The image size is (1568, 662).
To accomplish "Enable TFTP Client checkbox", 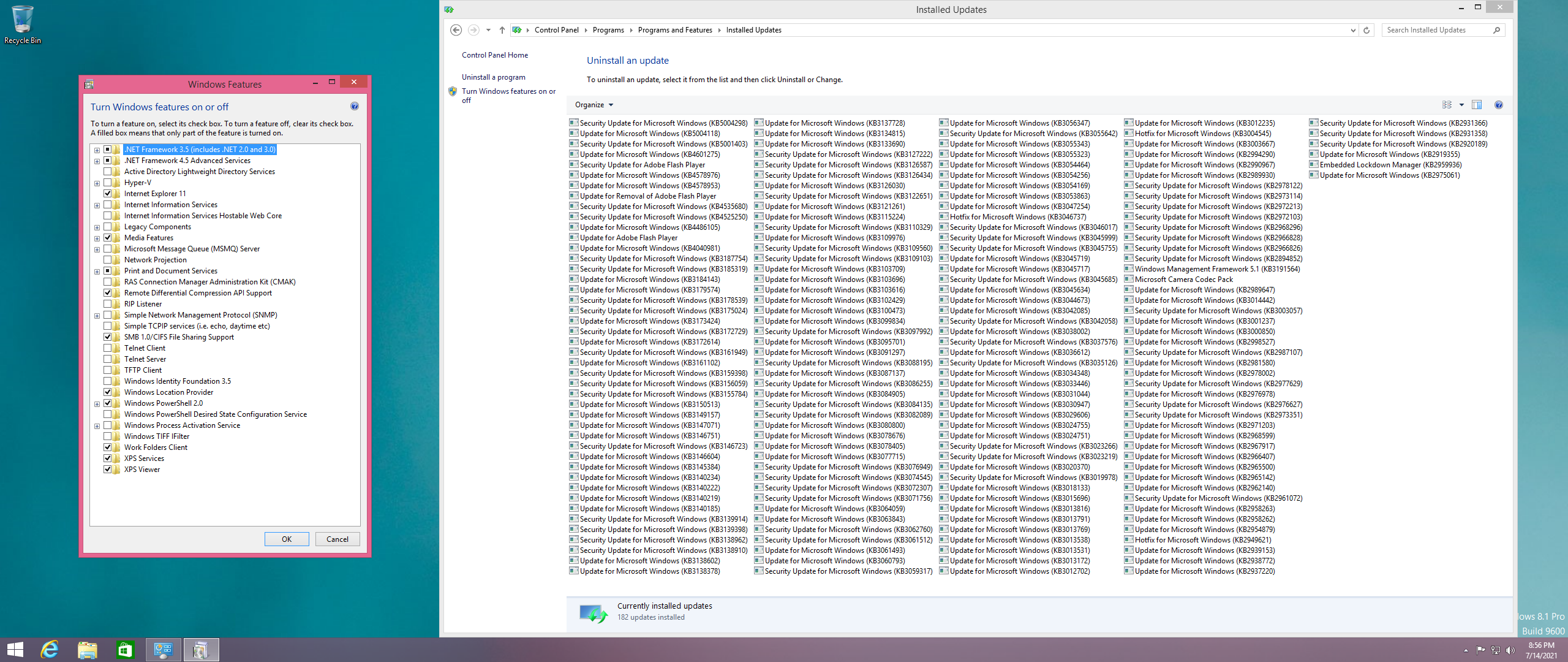I will tap(108, 370).
